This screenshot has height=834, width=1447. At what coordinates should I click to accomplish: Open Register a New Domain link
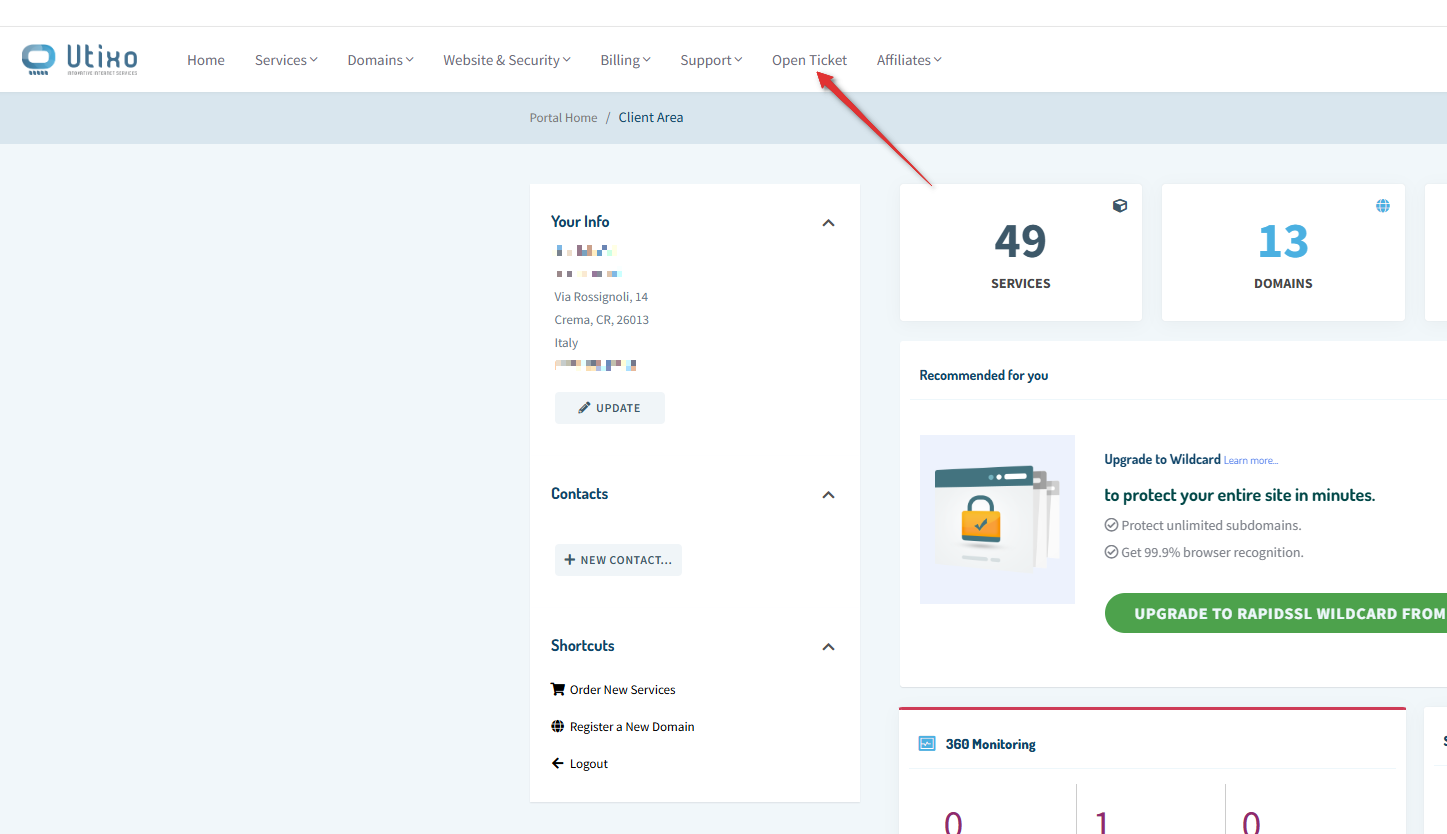click(632, 727)
